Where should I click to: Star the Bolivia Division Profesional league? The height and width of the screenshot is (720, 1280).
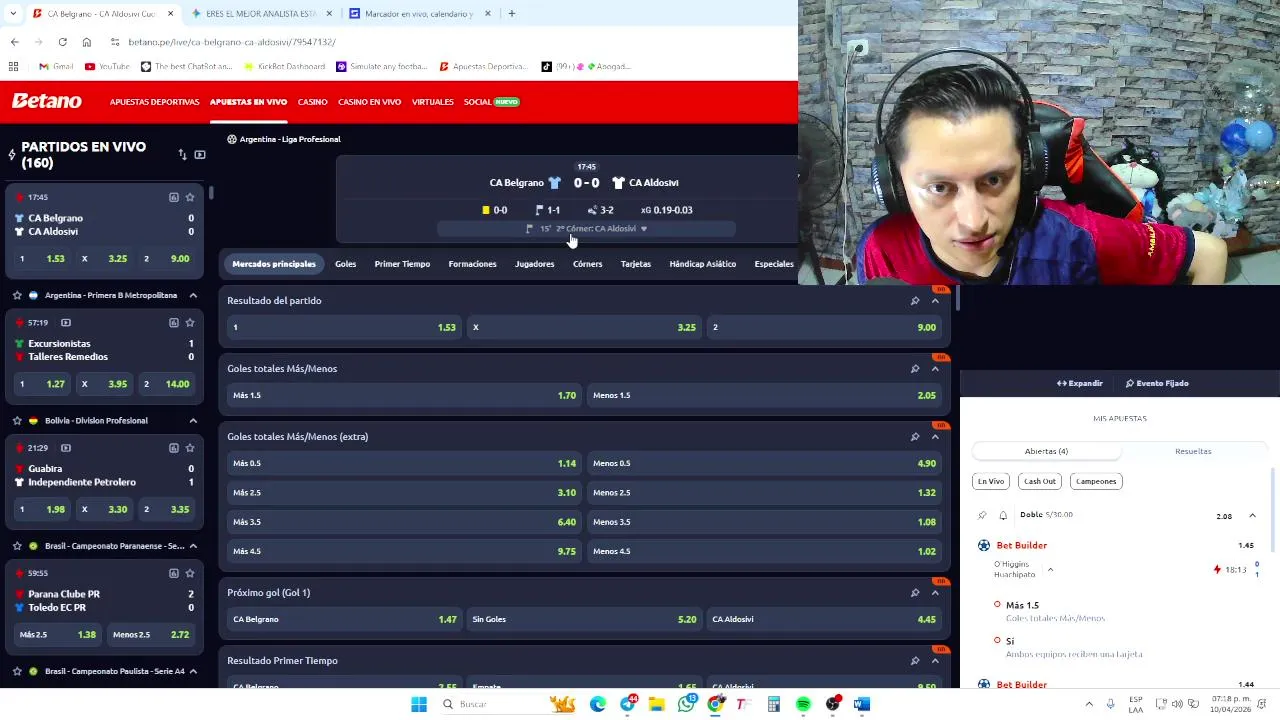point(17,420)
